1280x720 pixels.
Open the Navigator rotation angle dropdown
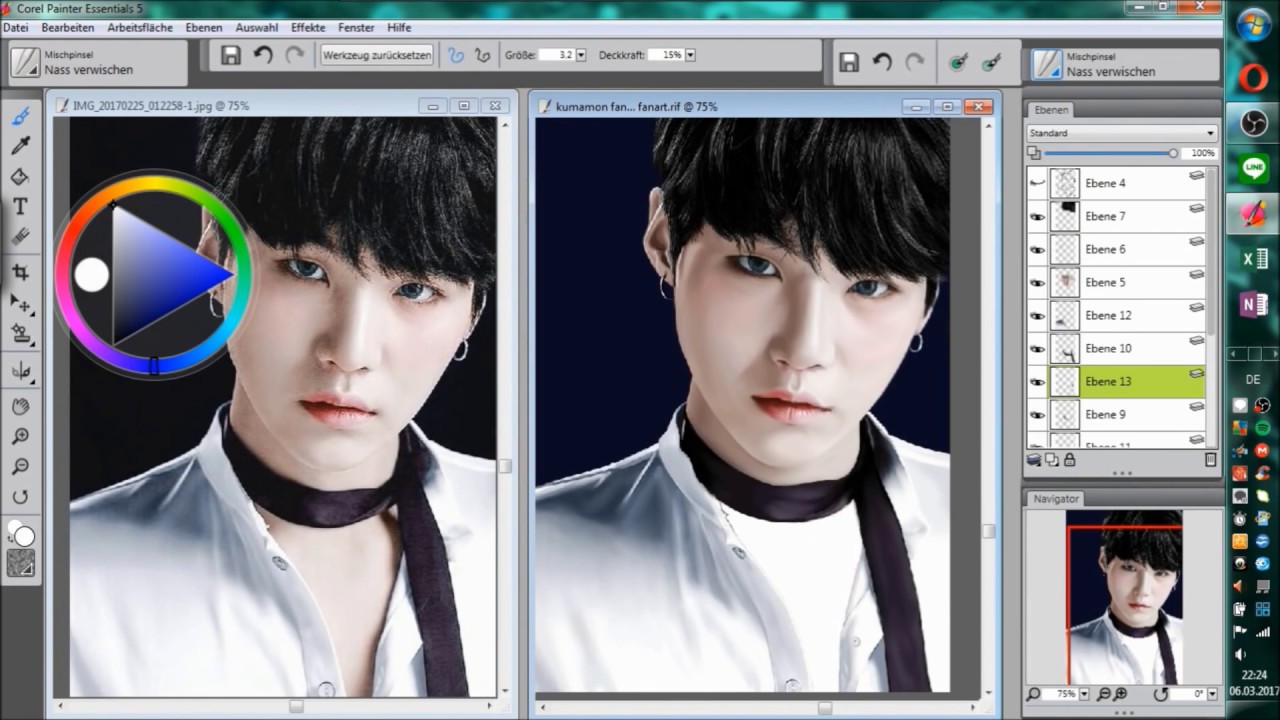click(1212, 694)
